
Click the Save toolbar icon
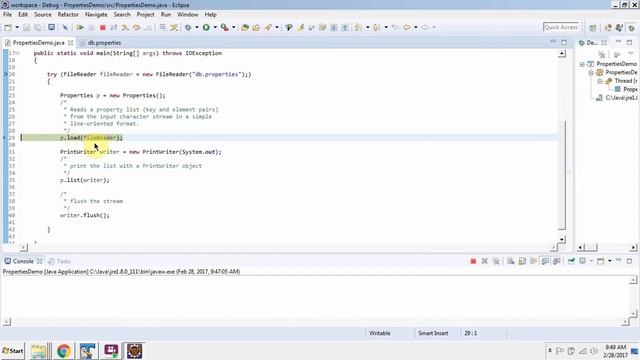pos(26,27)
